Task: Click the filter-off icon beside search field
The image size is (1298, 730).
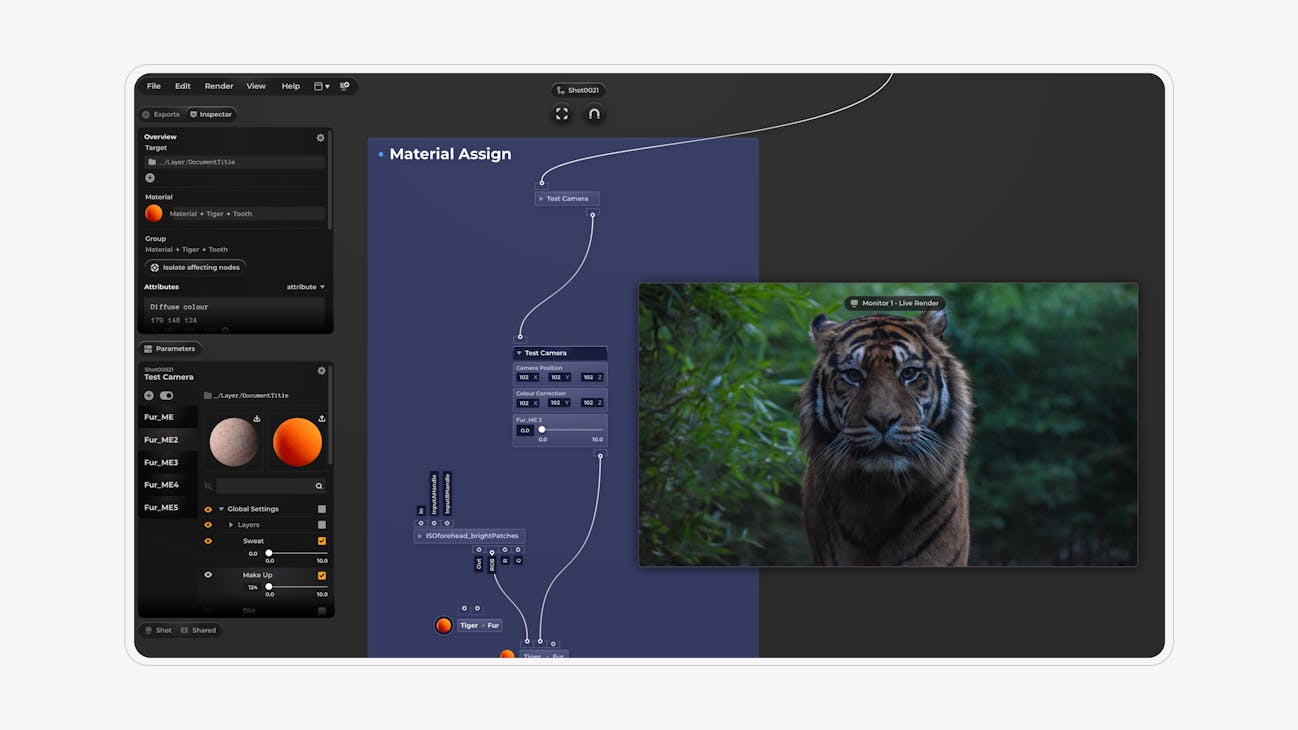Action: pyautogui.click(x=208, y=486)
